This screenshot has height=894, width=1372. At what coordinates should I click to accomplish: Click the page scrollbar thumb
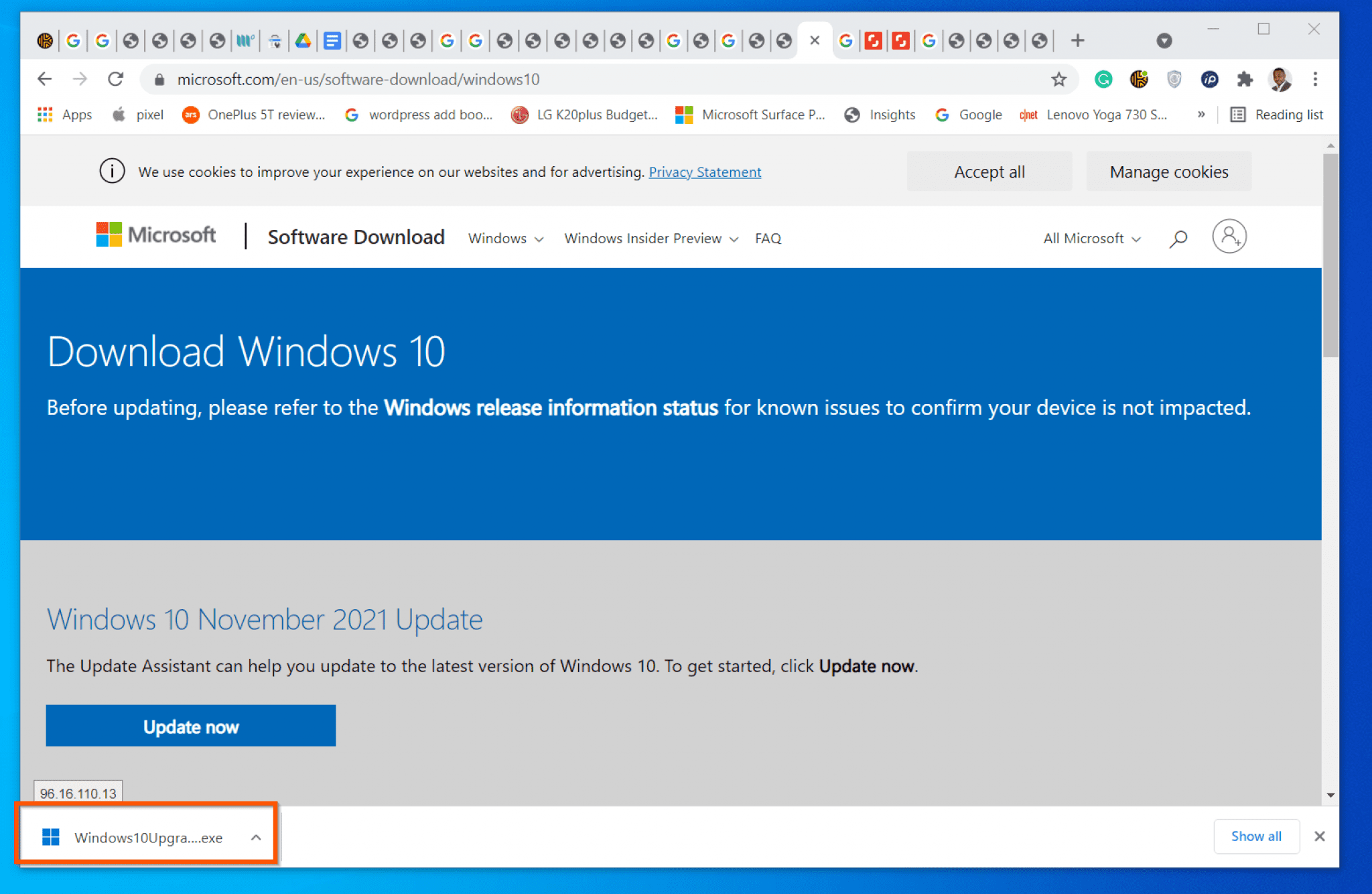click(x=1330, y=256)
